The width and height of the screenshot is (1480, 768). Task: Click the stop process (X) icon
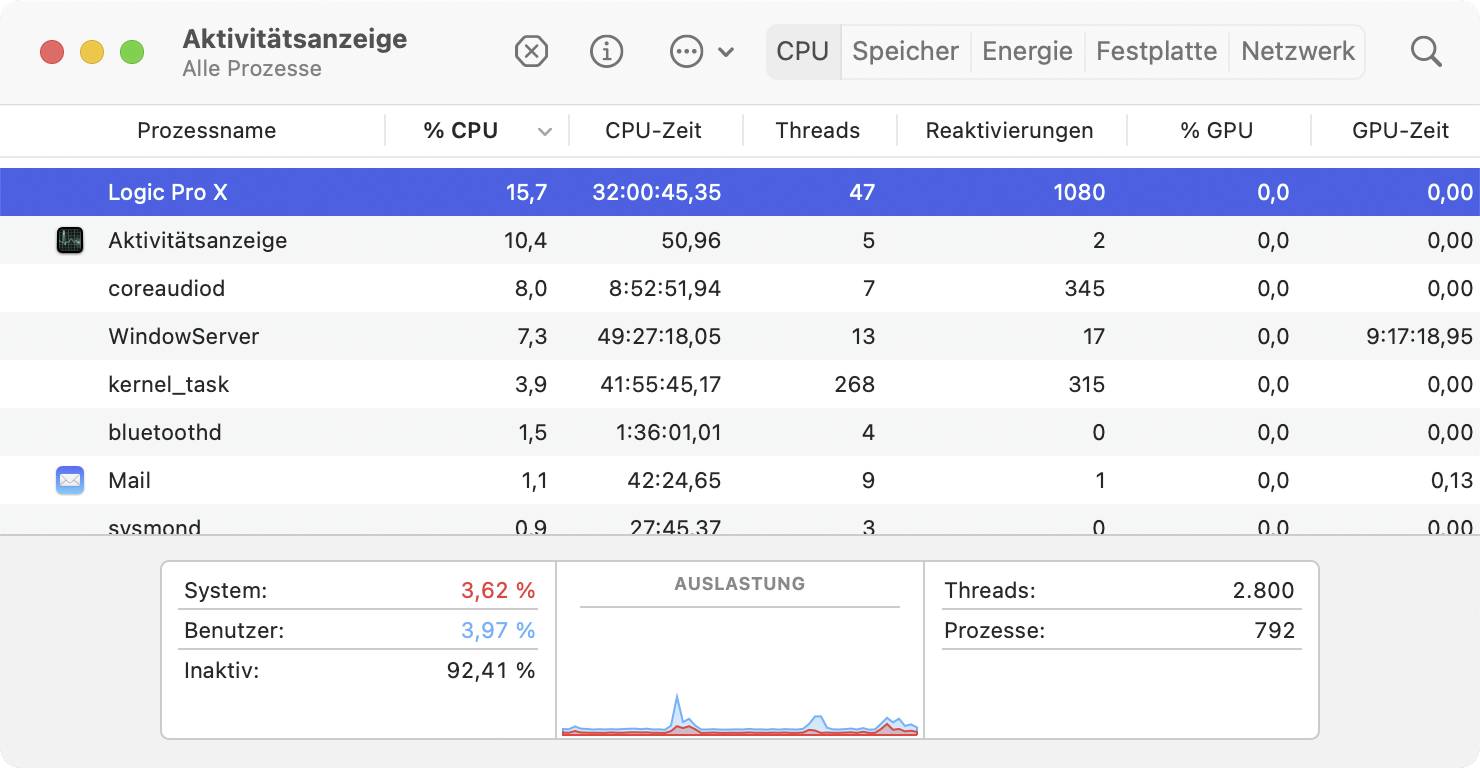[x=531, y=51]
